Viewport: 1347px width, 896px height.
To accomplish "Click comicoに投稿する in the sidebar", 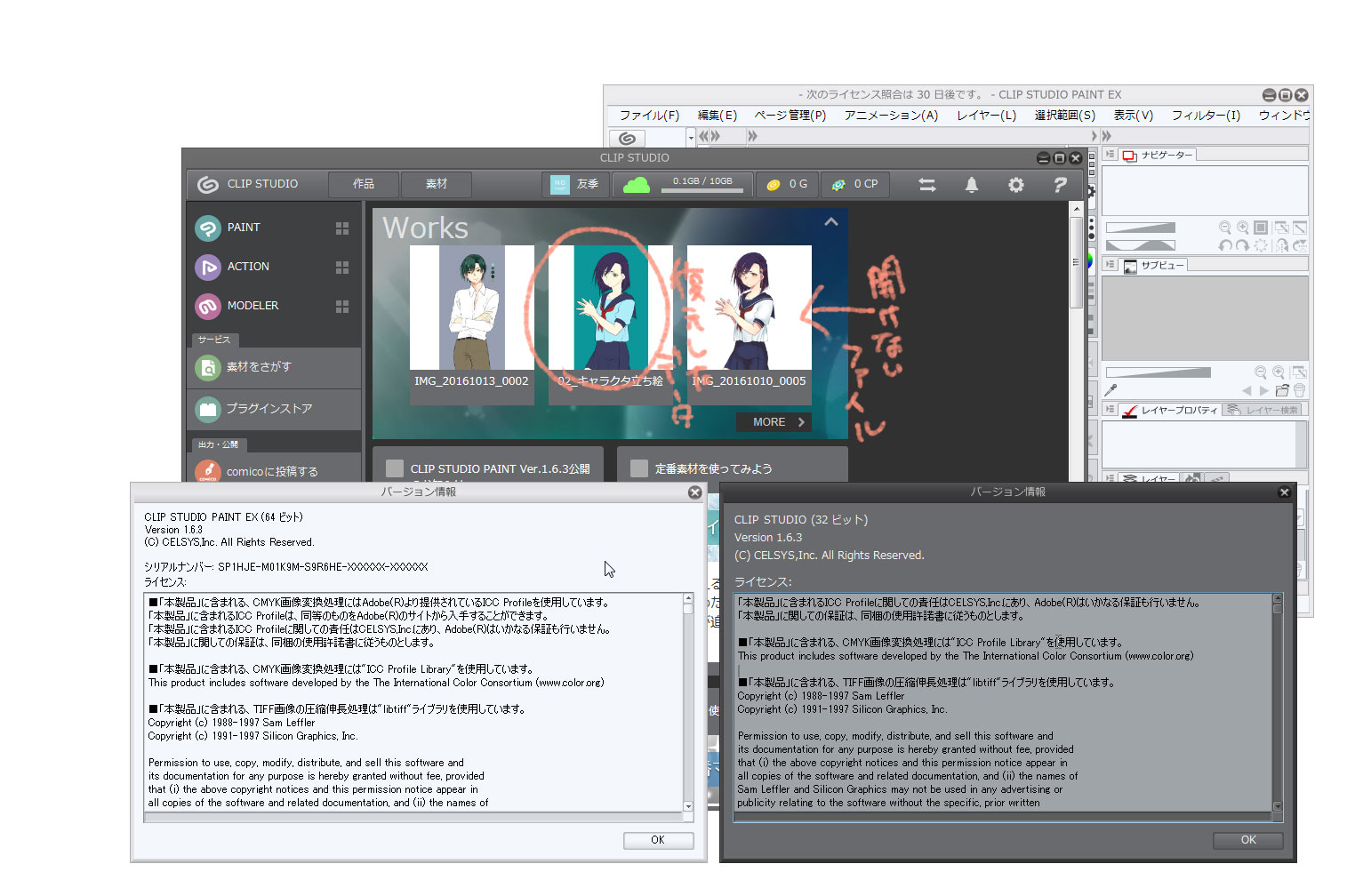I will [274, 471].
